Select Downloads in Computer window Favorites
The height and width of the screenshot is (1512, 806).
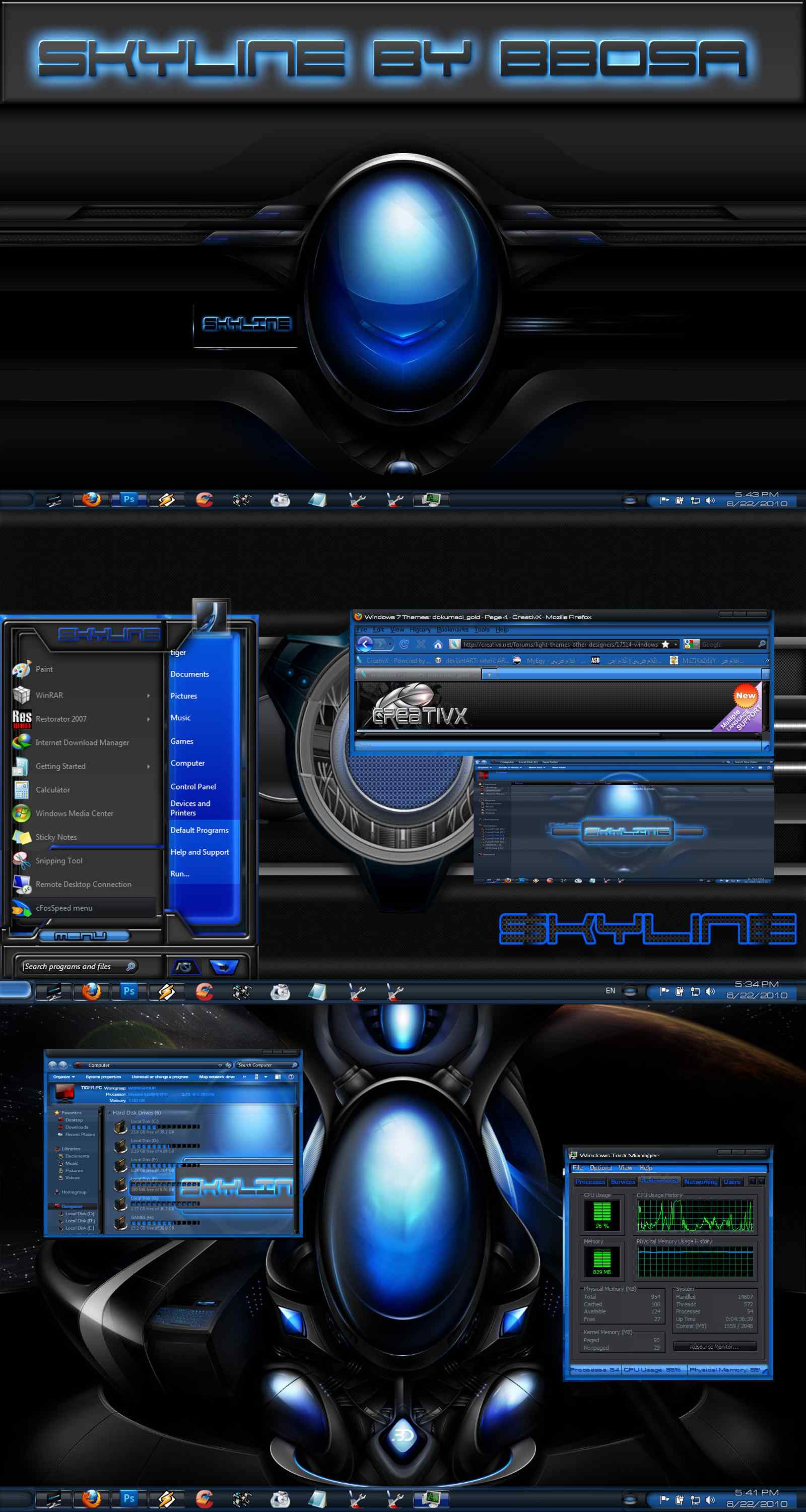pos(77,1127)
